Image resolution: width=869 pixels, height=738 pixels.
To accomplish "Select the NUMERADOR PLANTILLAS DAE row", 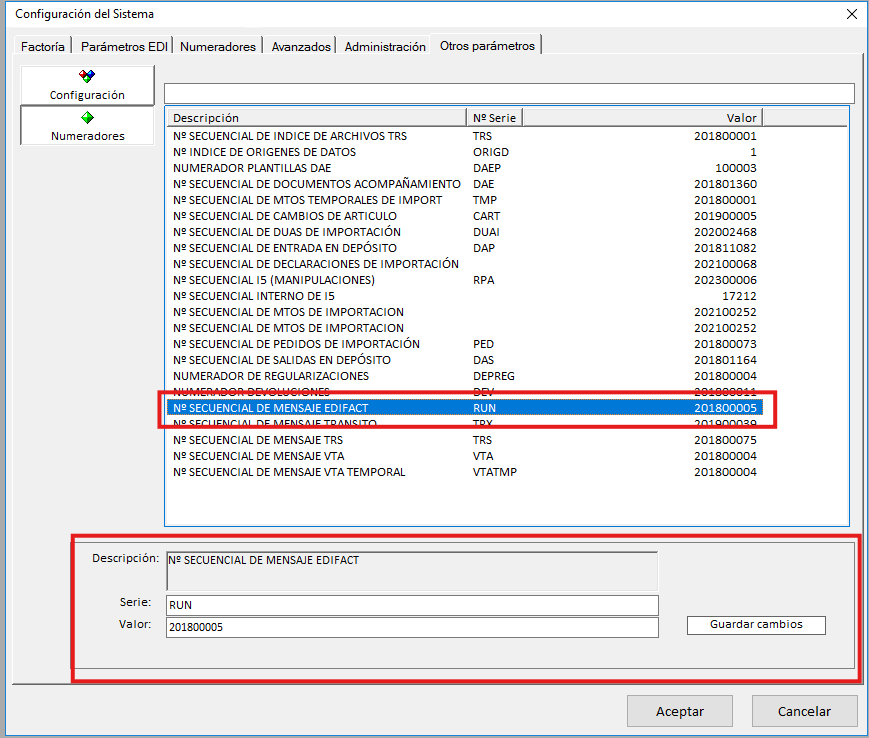I will pos(252,168).
